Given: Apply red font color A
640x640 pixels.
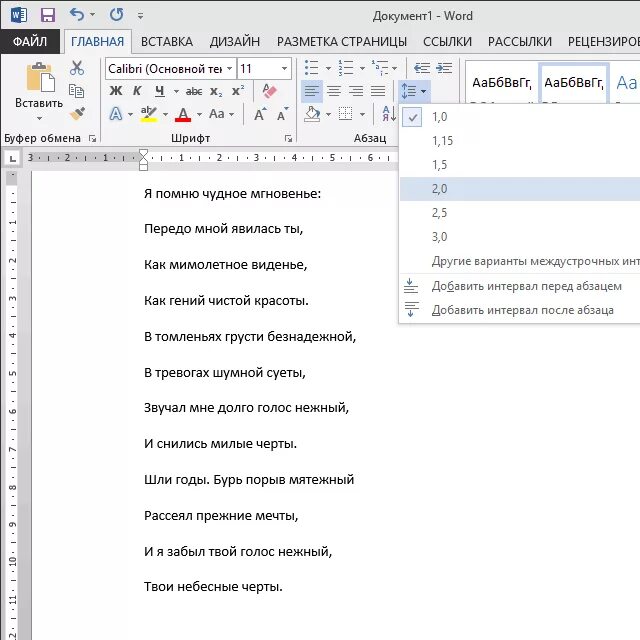Looking at the screenshot, I should (x=183, y=114).
